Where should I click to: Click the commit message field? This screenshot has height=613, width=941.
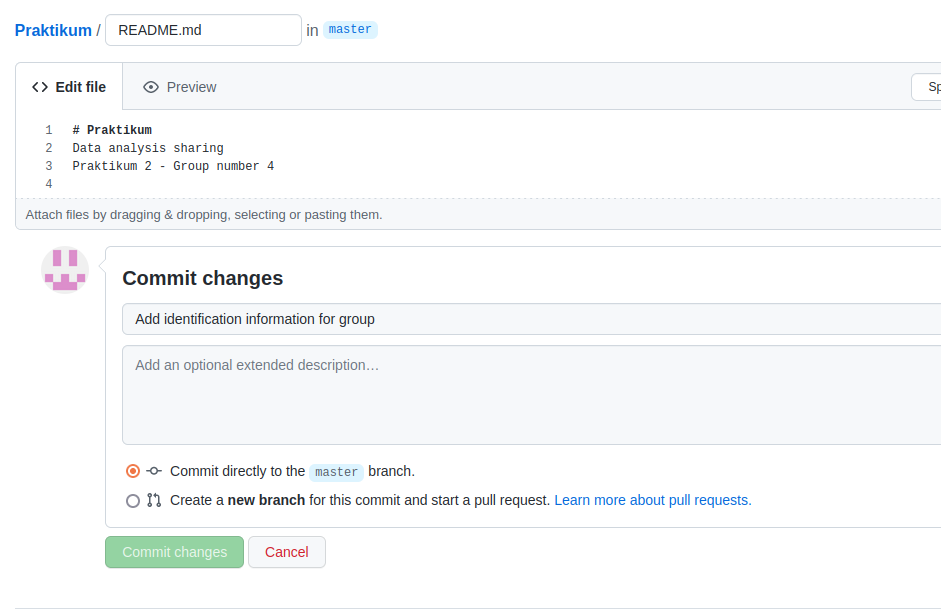point(532,319)
